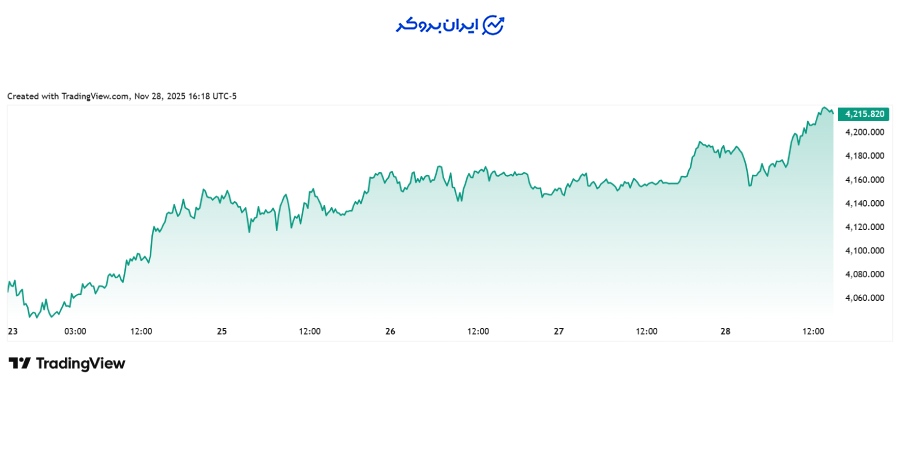Click the green 4,215.820 current price tag

(866, 114)
